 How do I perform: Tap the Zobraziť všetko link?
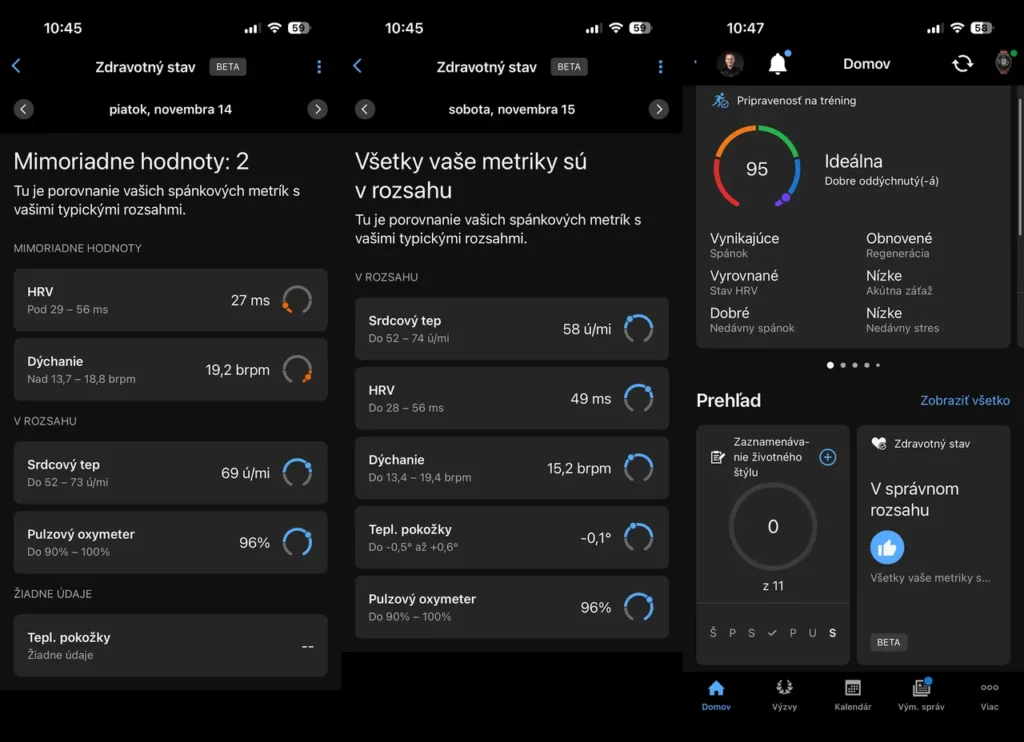tap(965, 400)
